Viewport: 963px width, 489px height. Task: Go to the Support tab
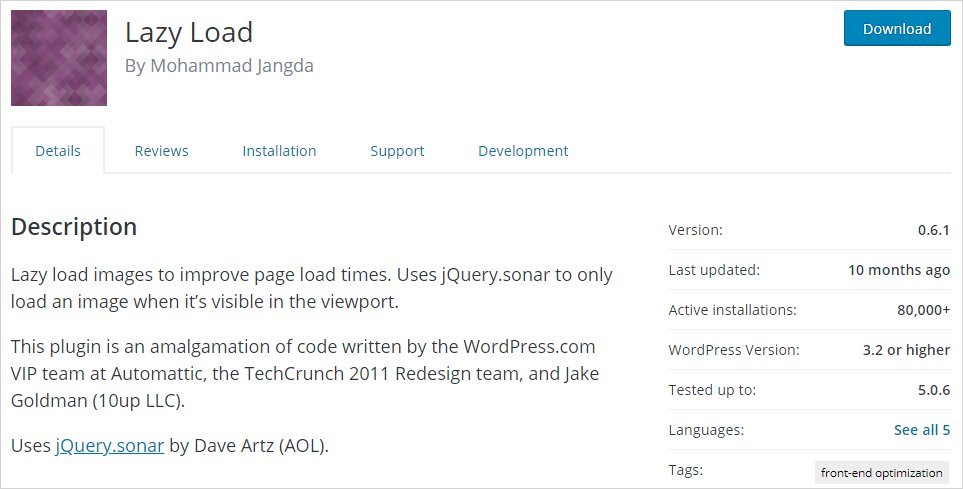click(397, 151)
